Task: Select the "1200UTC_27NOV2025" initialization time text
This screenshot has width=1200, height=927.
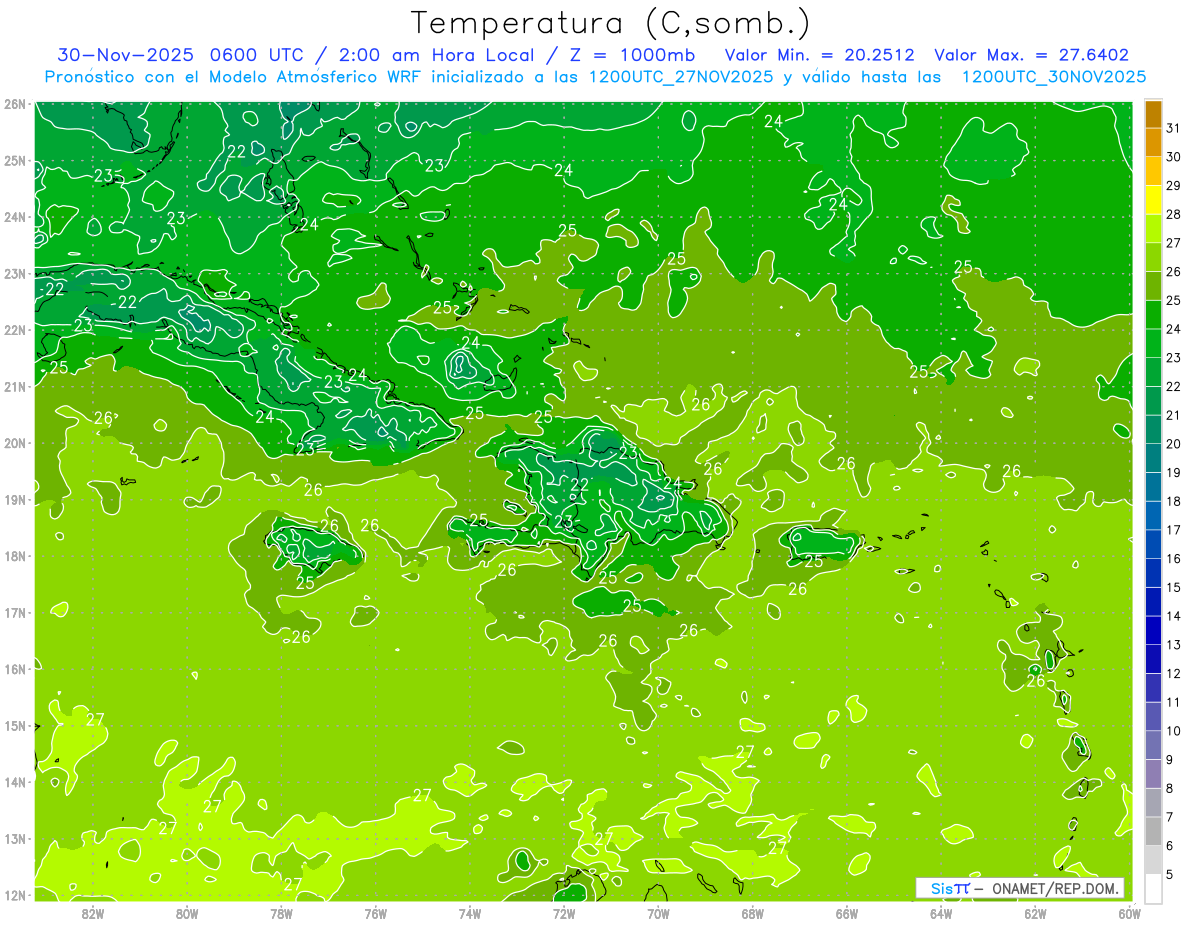Action: 683,77
